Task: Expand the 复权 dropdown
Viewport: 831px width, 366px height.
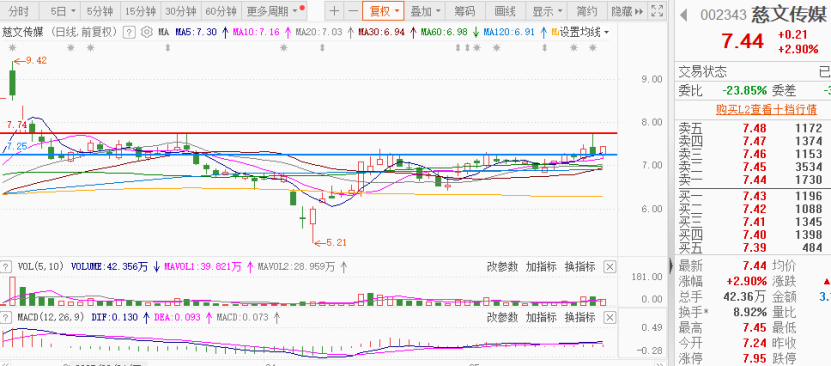Action: click(x=384, y=11)
